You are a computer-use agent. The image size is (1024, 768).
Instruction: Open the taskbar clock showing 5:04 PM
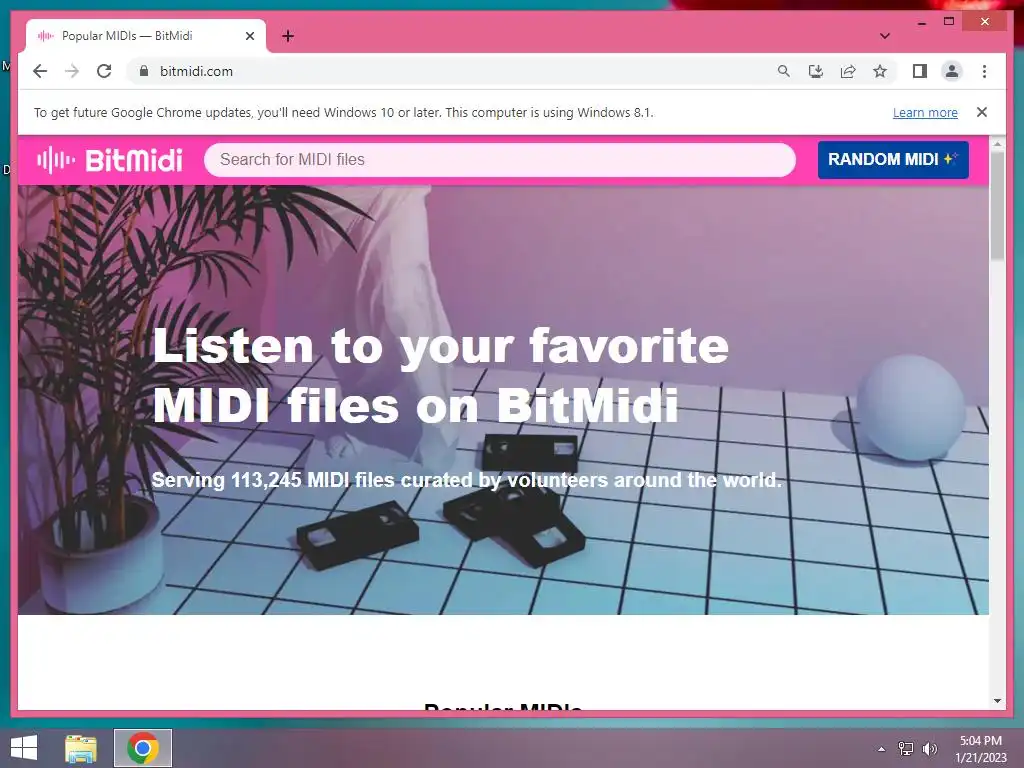pos(981,749)
